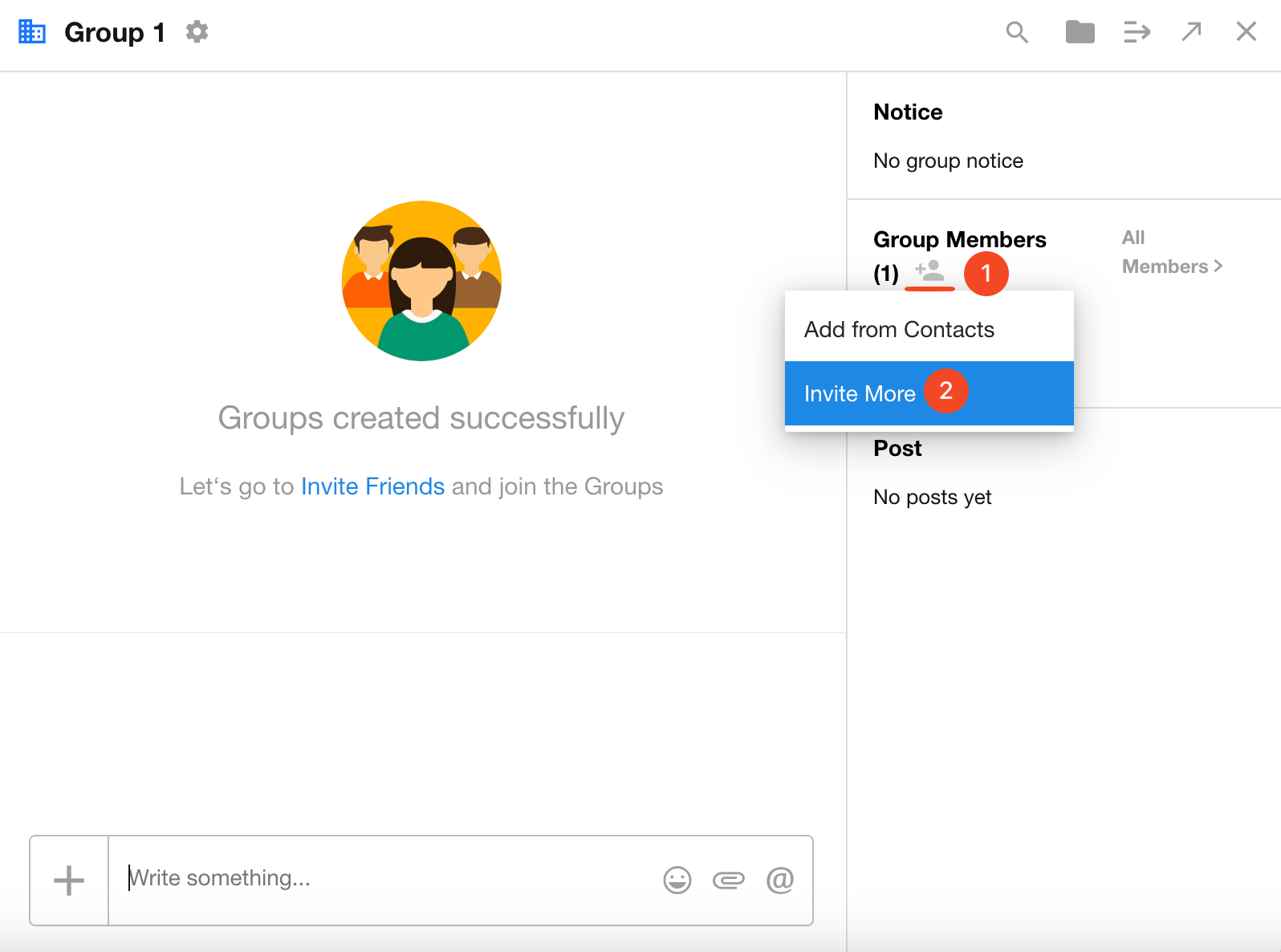The width and height of the screenshot is (1281, 952).
Task: Follow the Invite Friends link
Action: (372, 486)
